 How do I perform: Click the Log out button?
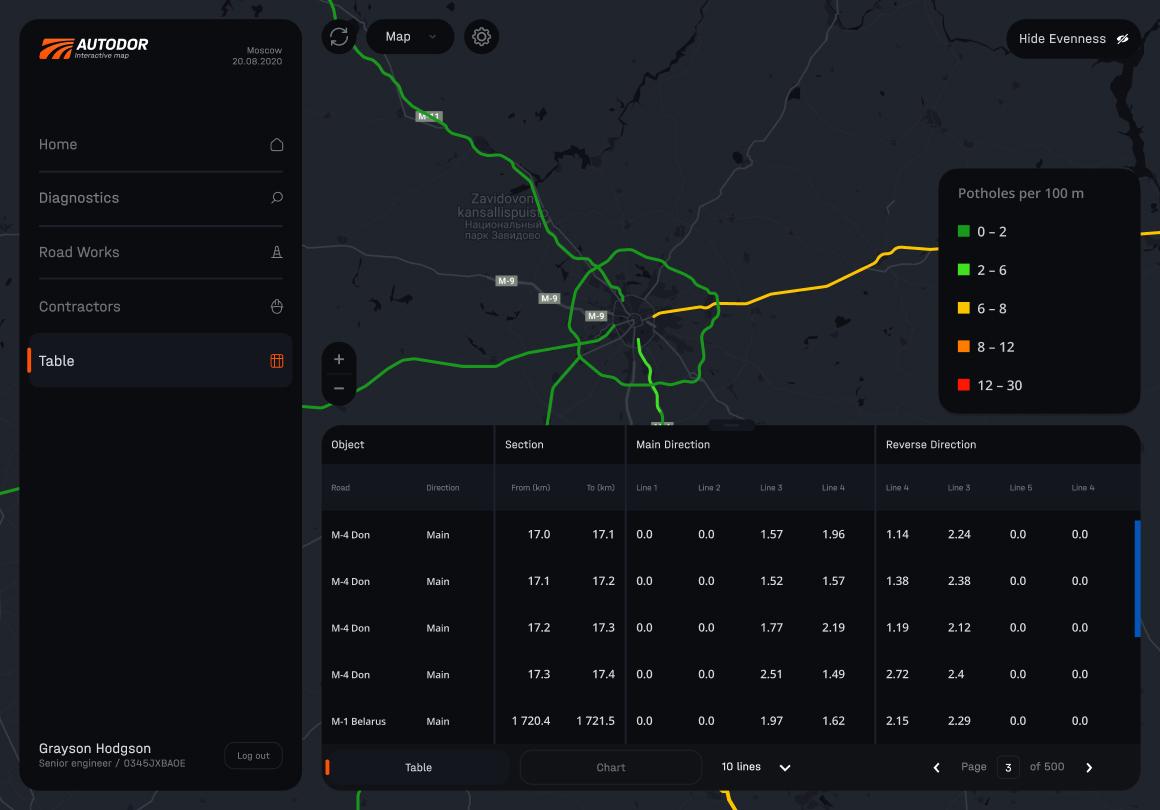tap(253, 756)
